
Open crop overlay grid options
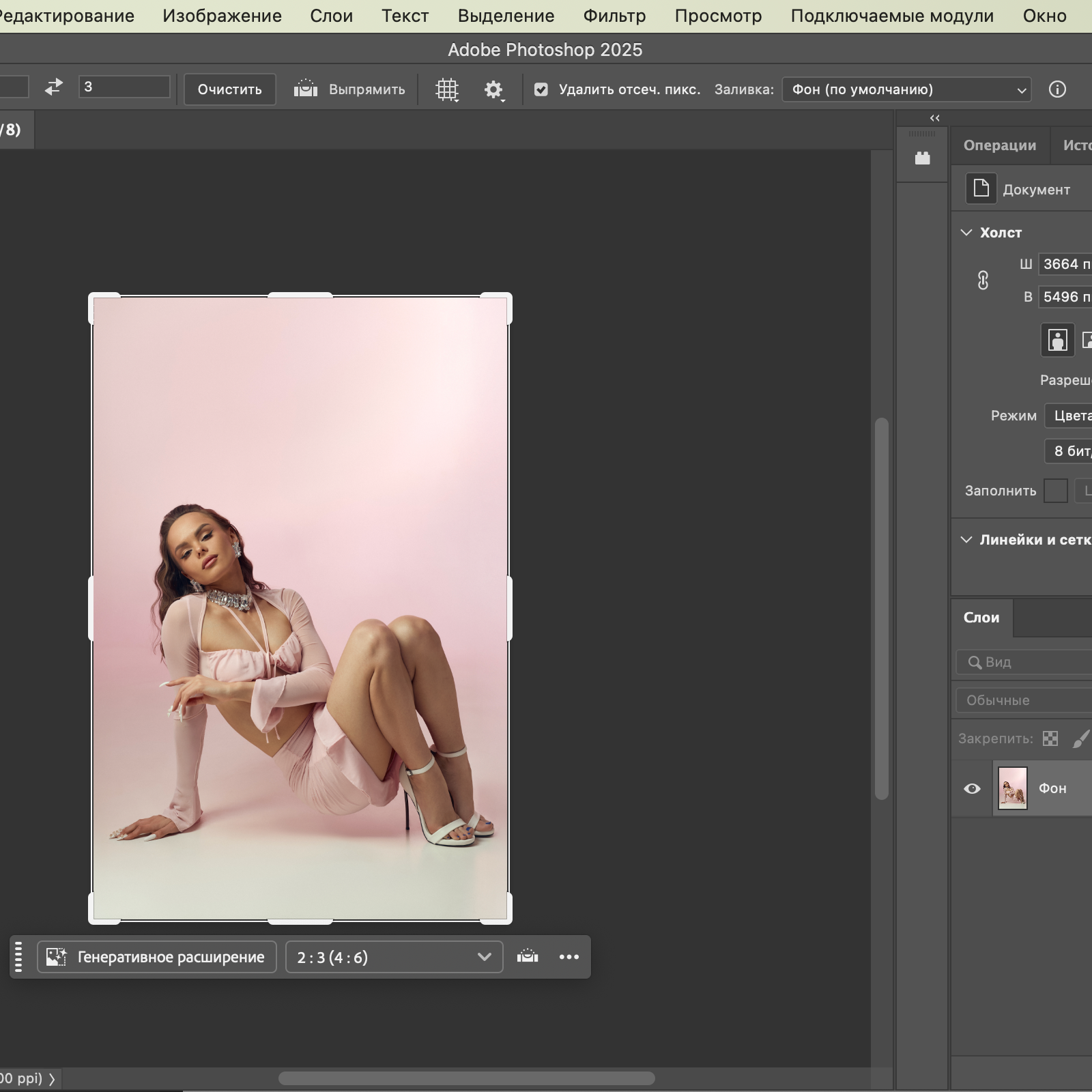click(x=447, y=89)
